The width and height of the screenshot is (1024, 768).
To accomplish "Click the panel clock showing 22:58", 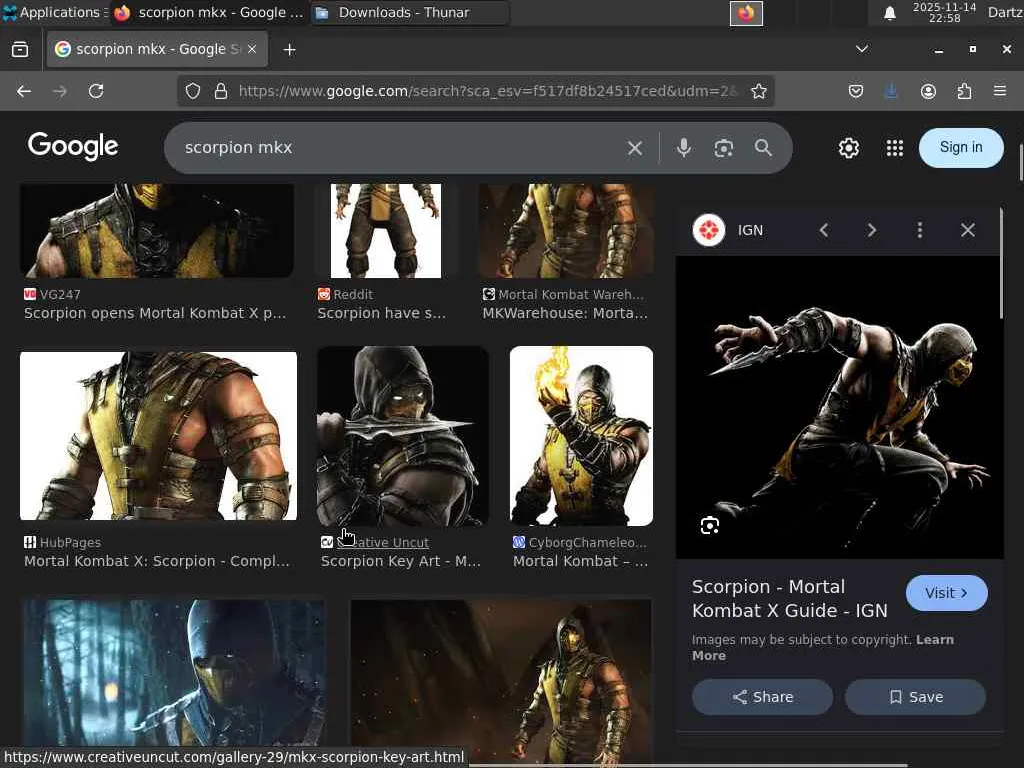I will [x=944, y=12].
